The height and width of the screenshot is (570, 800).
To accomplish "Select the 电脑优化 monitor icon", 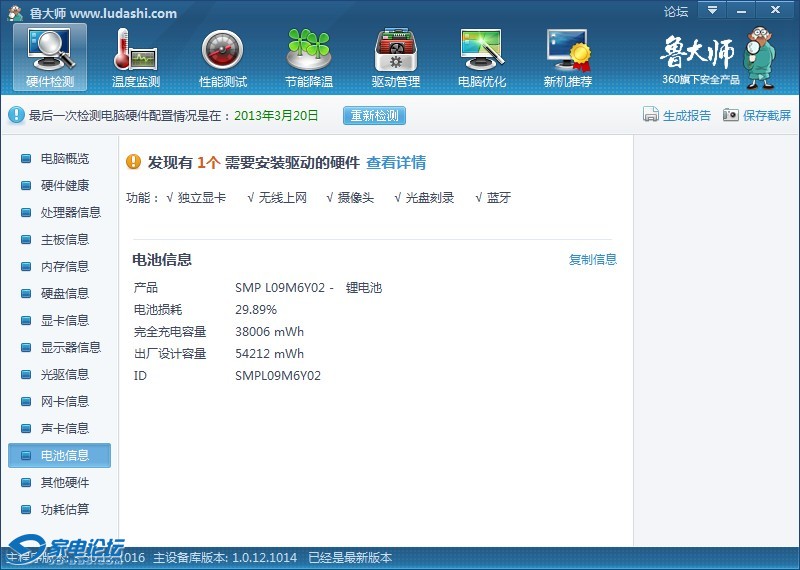I will 481,50.
